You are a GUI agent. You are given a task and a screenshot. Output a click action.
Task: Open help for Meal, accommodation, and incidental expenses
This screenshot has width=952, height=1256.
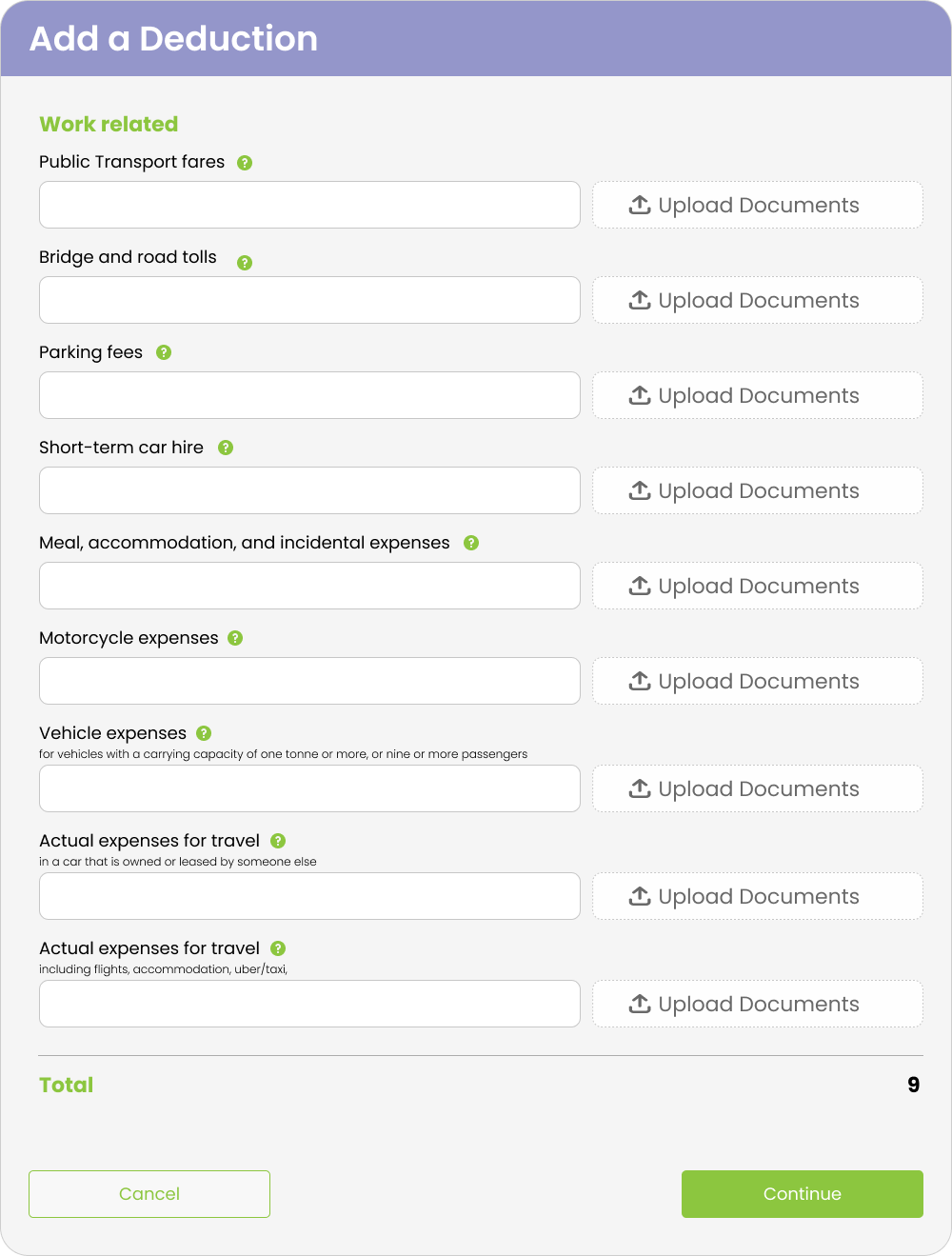[x=471, y=543]
